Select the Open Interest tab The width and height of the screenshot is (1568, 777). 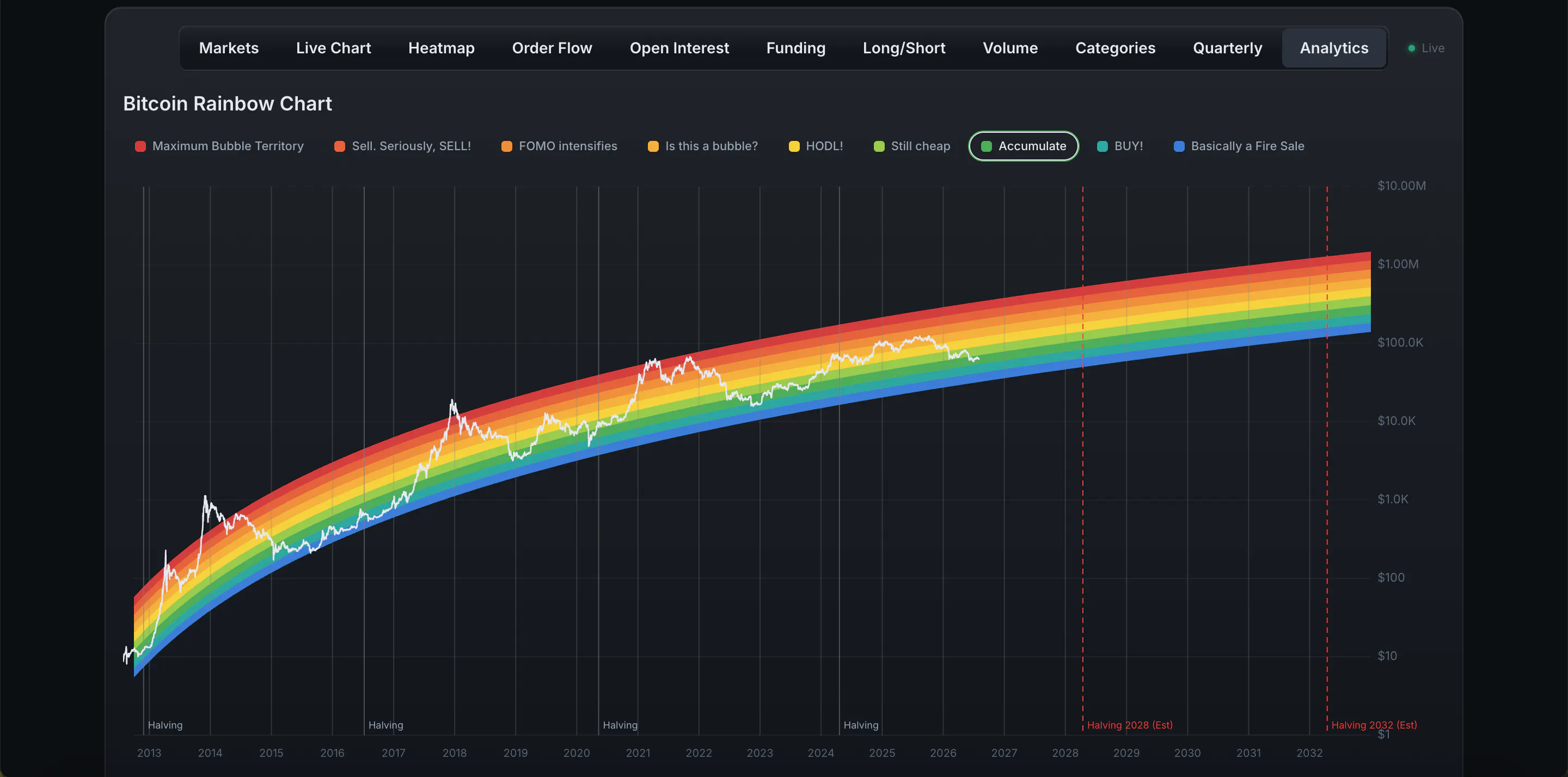(679, 48)
